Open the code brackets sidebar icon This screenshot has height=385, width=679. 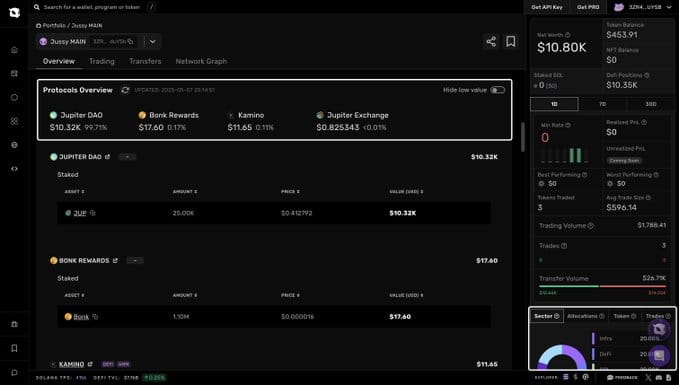click(14, 169)
